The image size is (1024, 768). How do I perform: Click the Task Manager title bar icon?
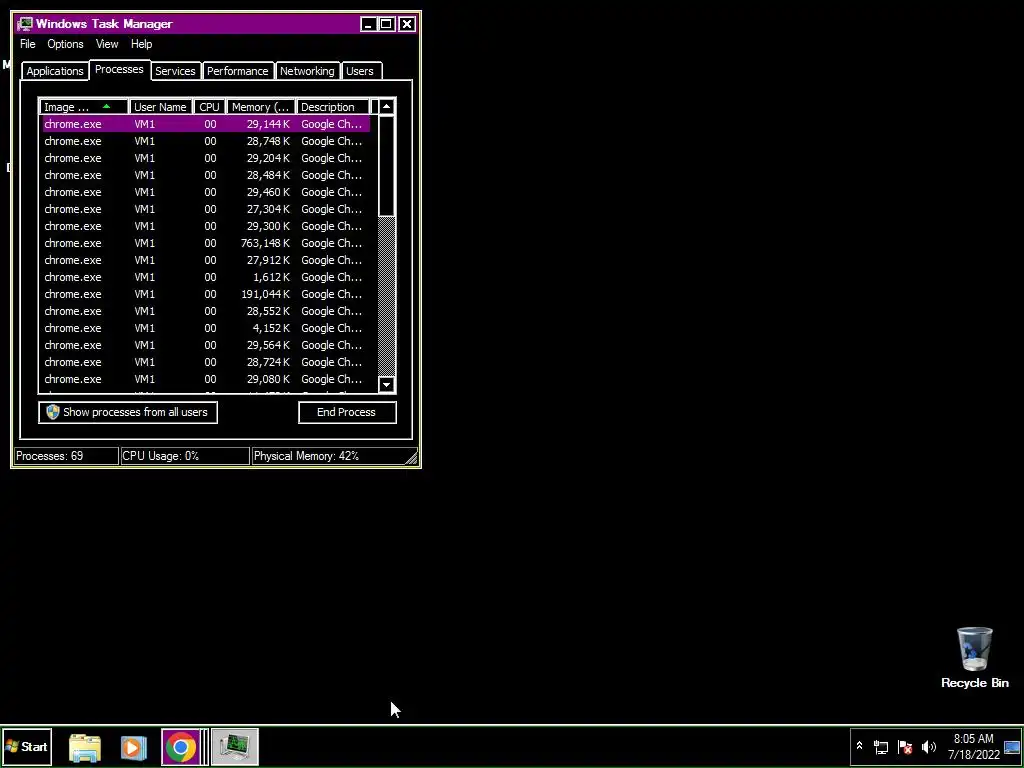click(25, 24)
